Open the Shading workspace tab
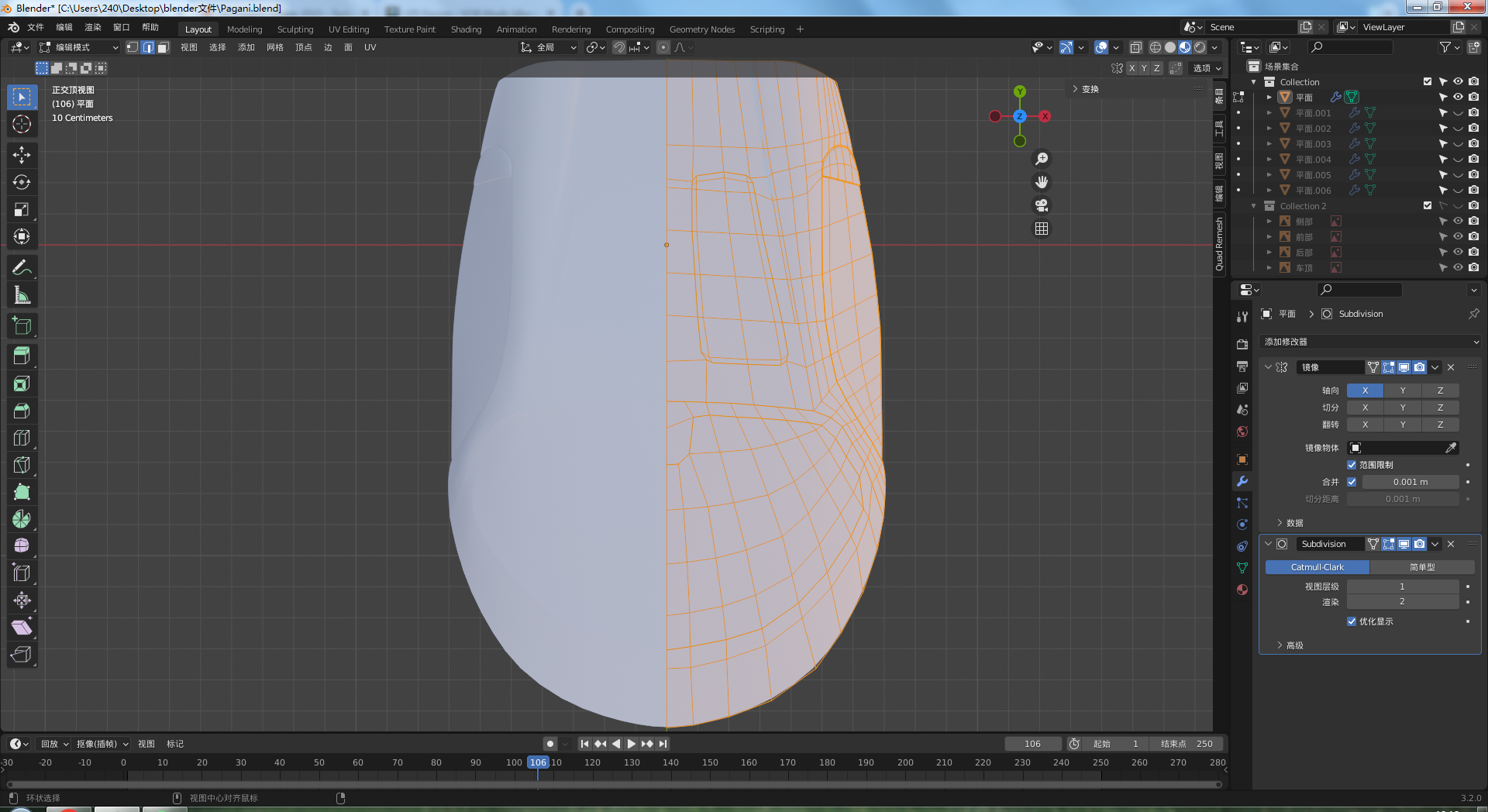1488x812 pixels. [466, 29]
